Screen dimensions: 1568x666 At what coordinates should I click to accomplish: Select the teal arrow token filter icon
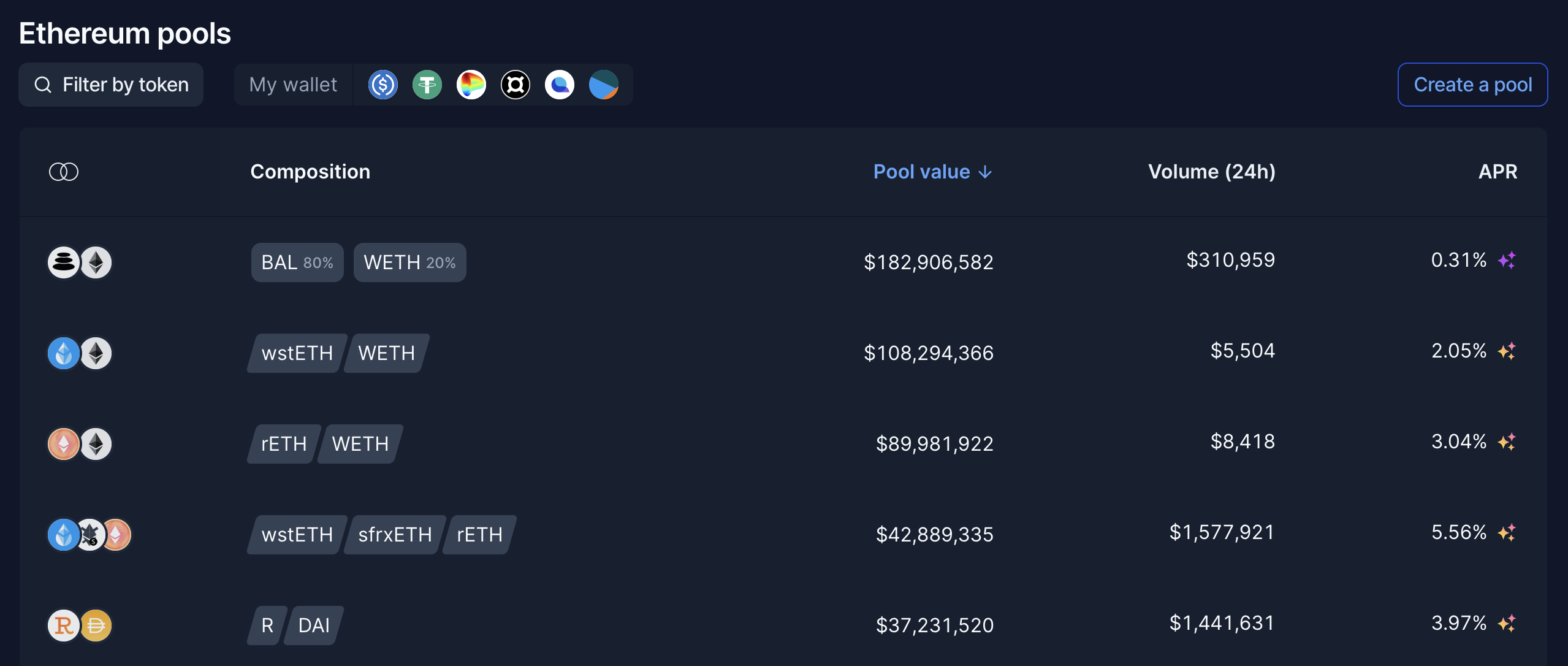604,84
